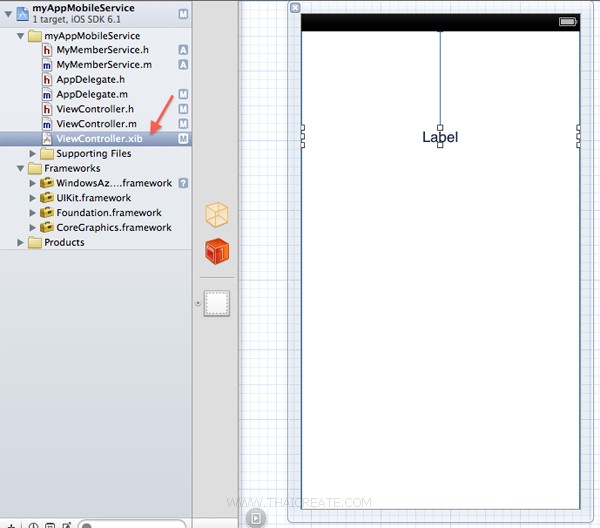Select the Supporting Files row text

tap(94, 153)
